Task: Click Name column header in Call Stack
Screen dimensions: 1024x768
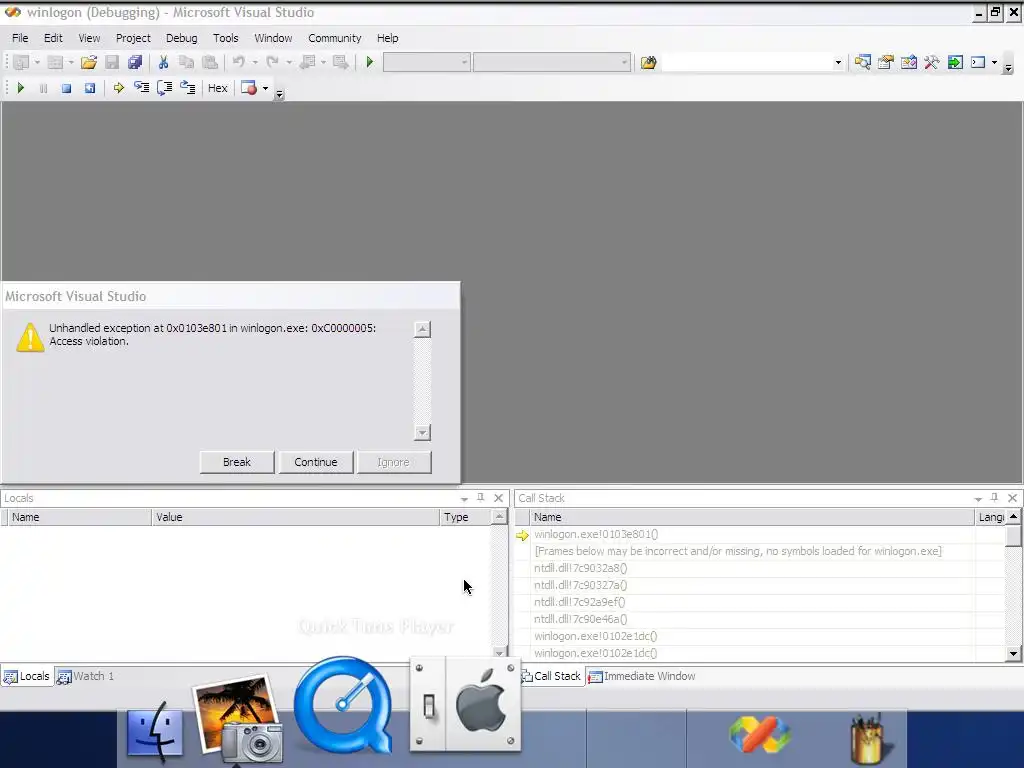Action: click(x=752, y=517)
